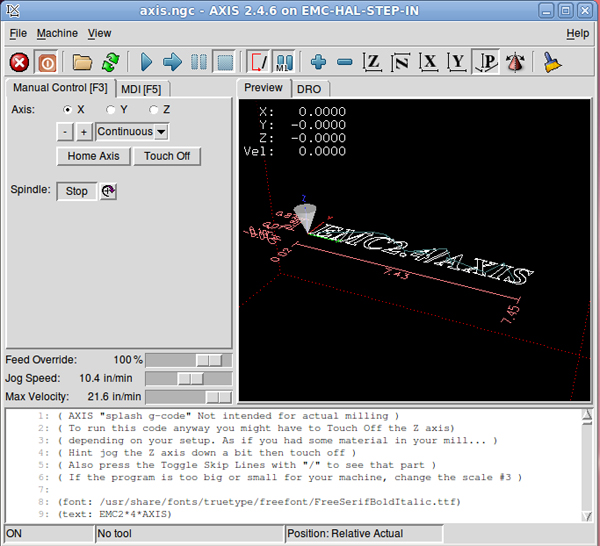Open the Machine menu
The image size is (600, 546).
(57, 33)
